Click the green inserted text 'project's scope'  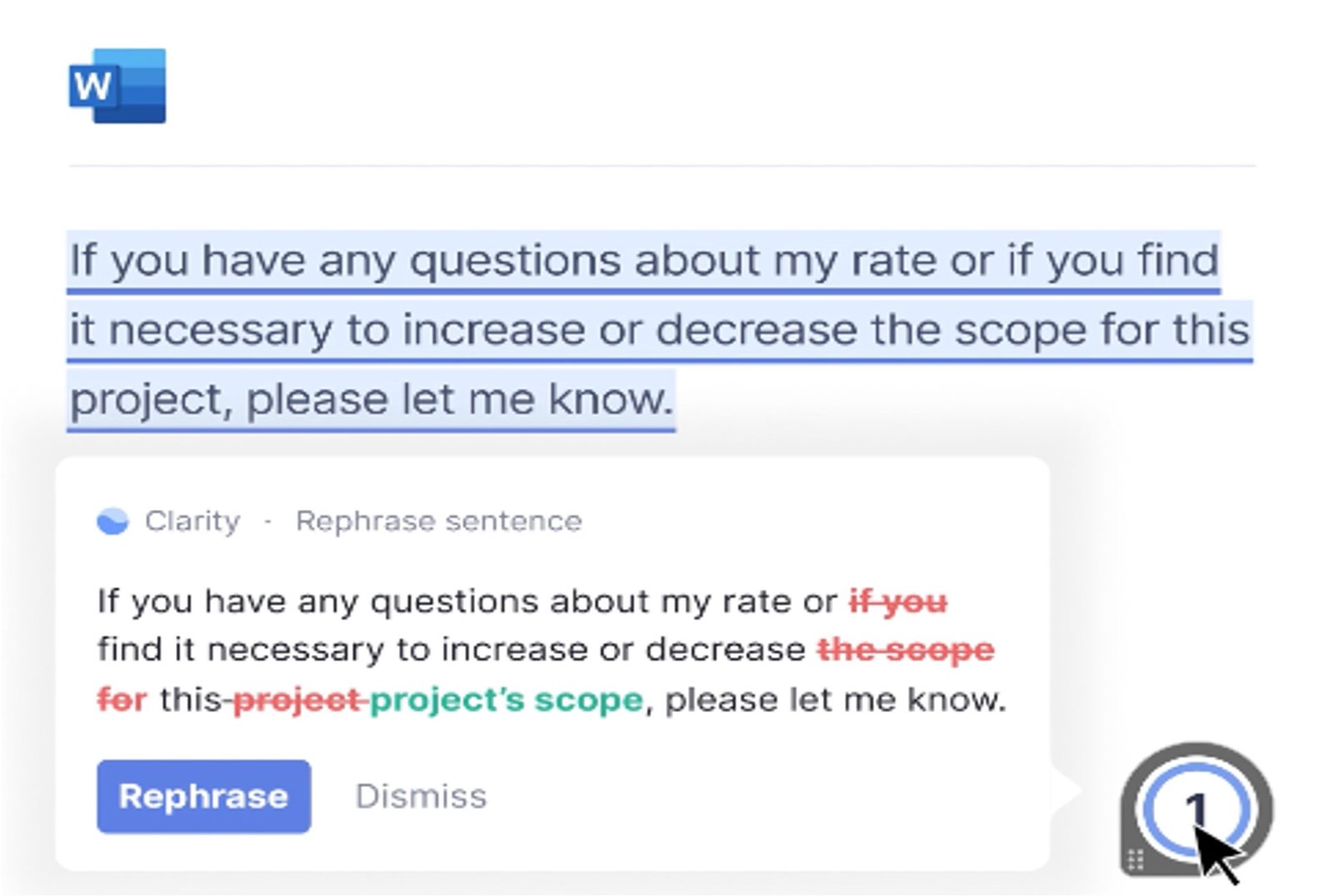coord(507,700)
